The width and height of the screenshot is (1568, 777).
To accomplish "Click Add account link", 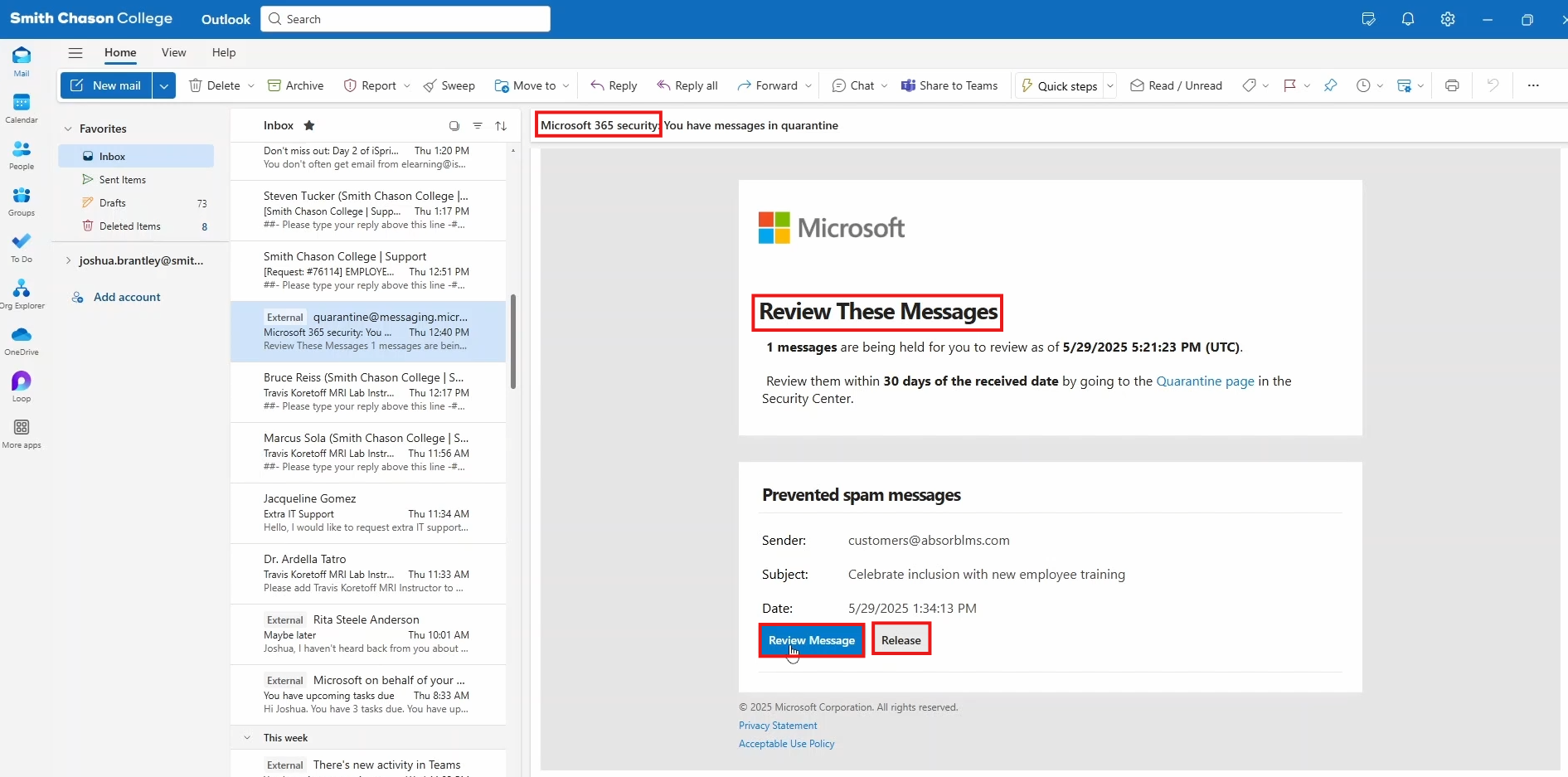I will tap(127, 297).
